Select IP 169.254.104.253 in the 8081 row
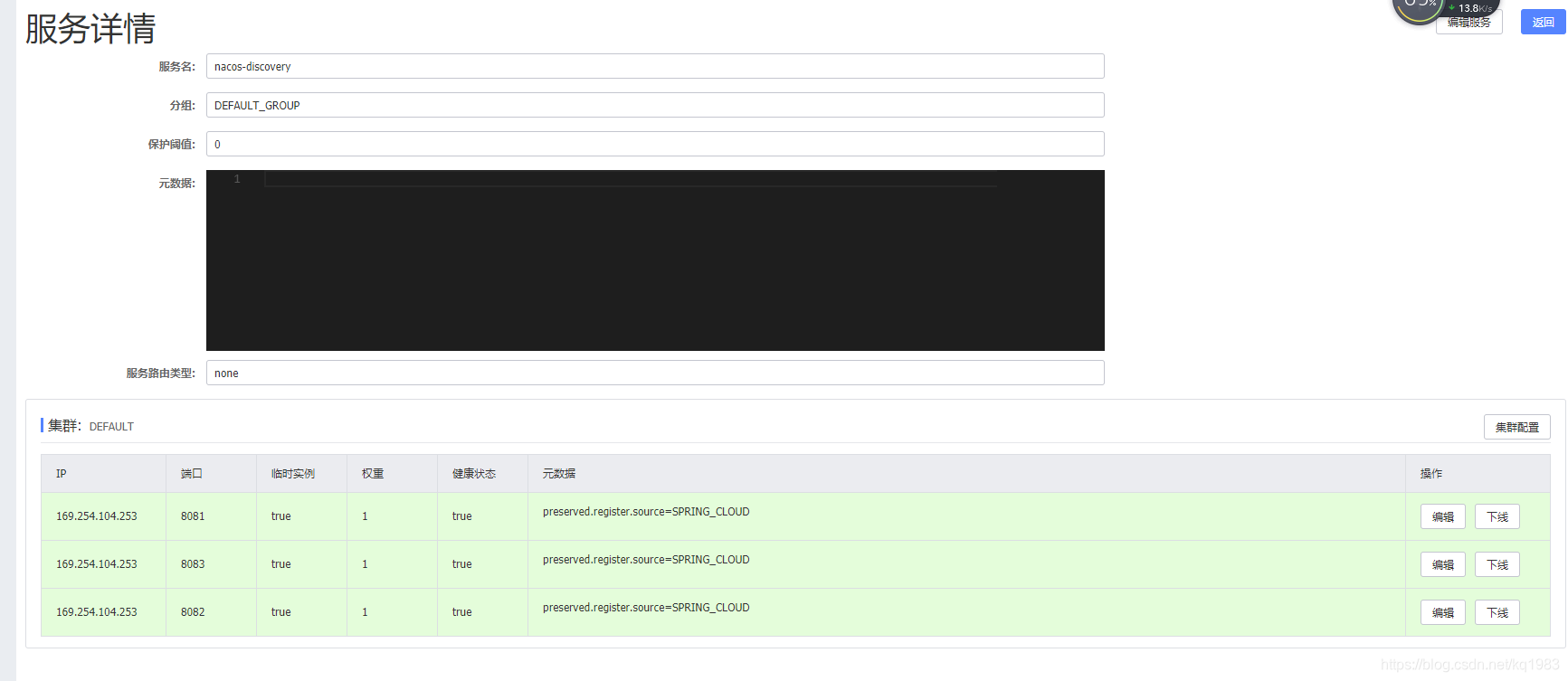 tap(97, 516)
